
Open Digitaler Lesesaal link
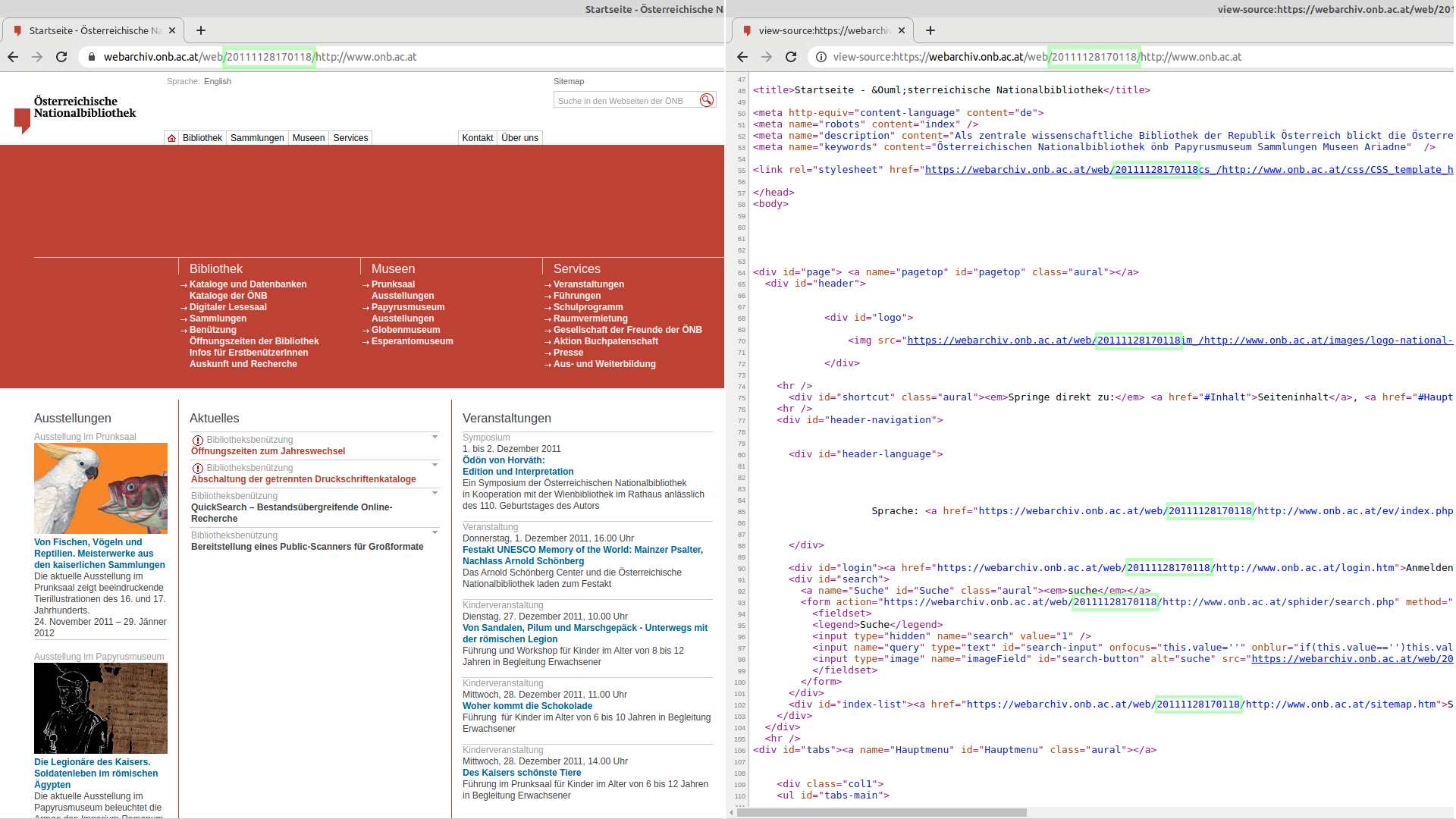tap(228, 307)
